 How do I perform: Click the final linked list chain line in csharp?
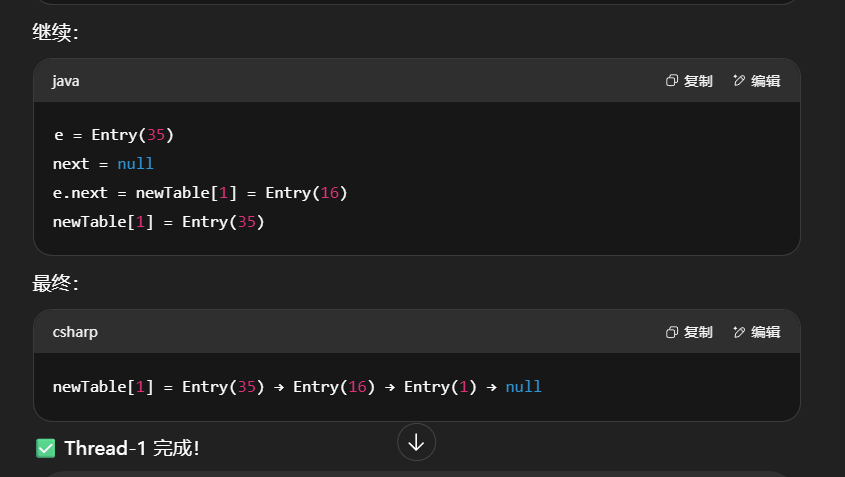point(296,386)
